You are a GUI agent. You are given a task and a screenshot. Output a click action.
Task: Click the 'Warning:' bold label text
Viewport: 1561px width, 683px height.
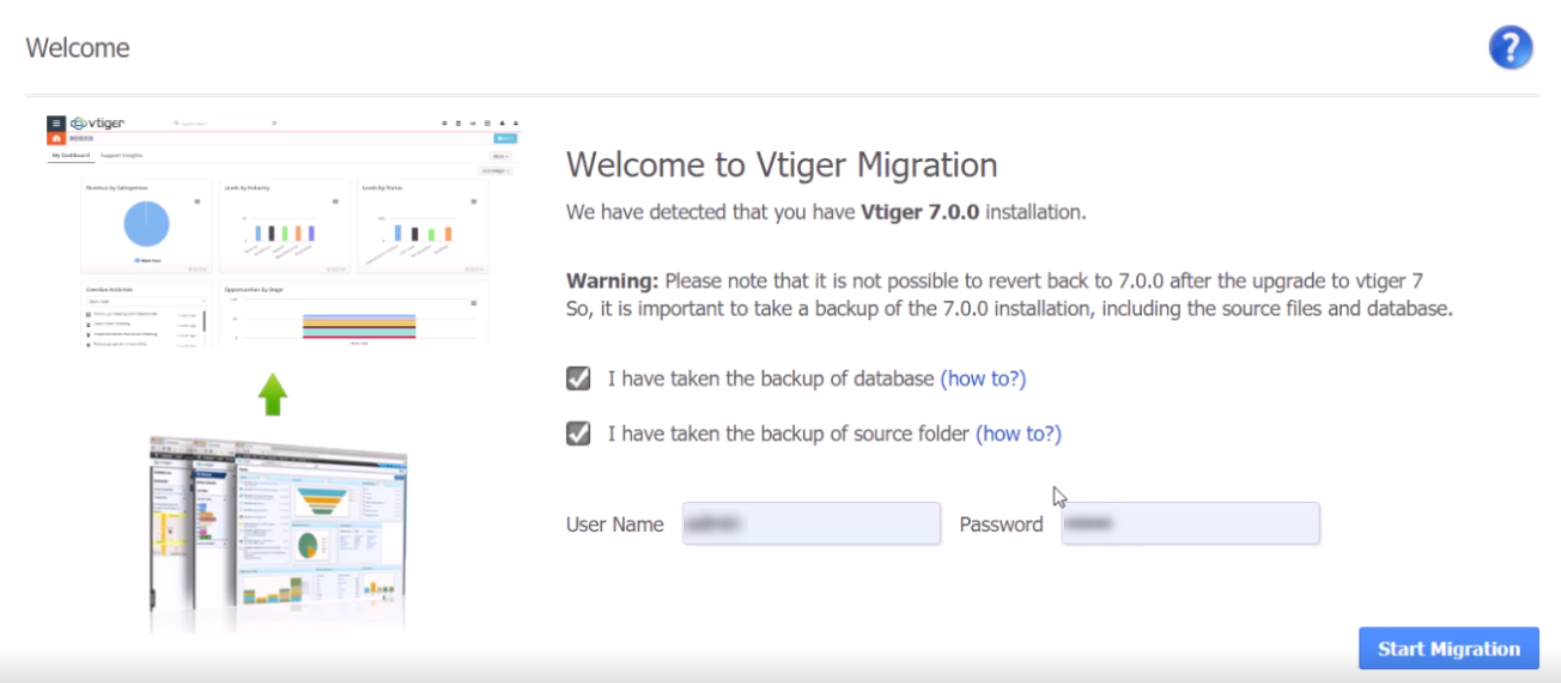click(x=612, y=280)
